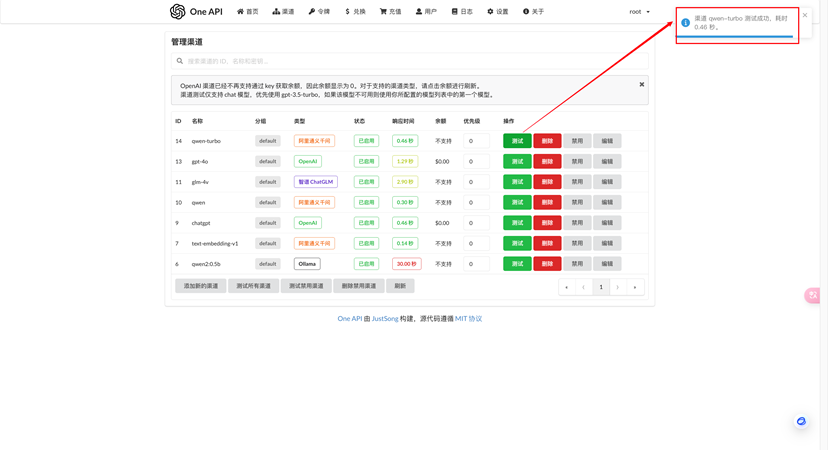Open the chat assistant bubble icon at bottom right
828x450 pixels.
click(x=801, y=422)
